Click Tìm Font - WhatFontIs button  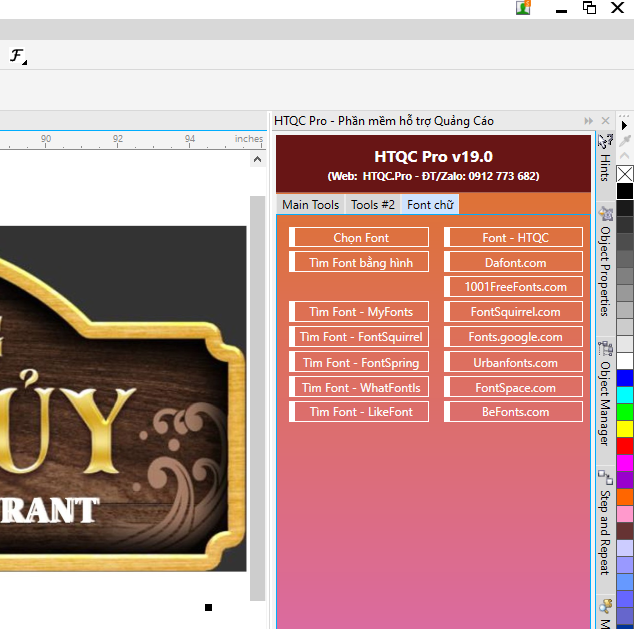coord(359,387)
